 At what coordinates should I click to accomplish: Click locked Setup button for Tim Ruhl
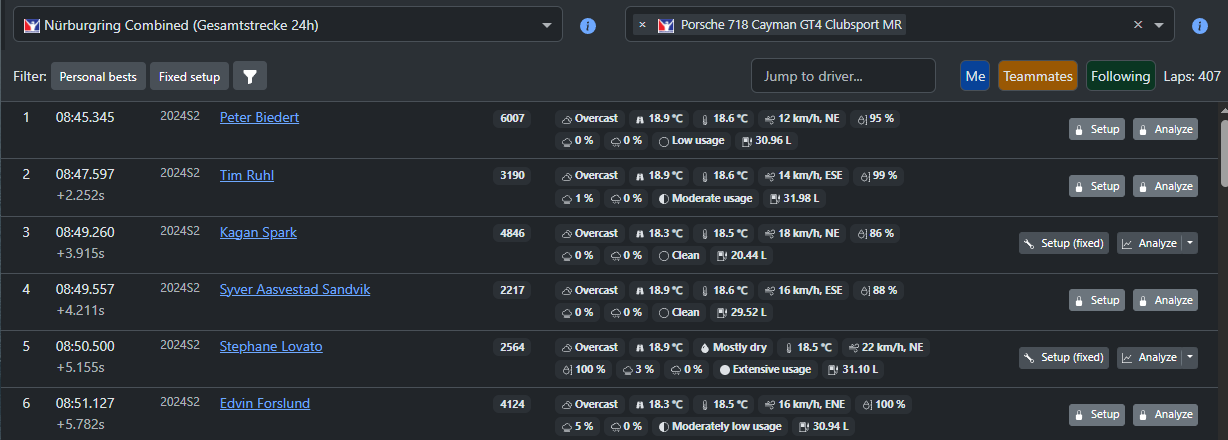click(1096, 186)
